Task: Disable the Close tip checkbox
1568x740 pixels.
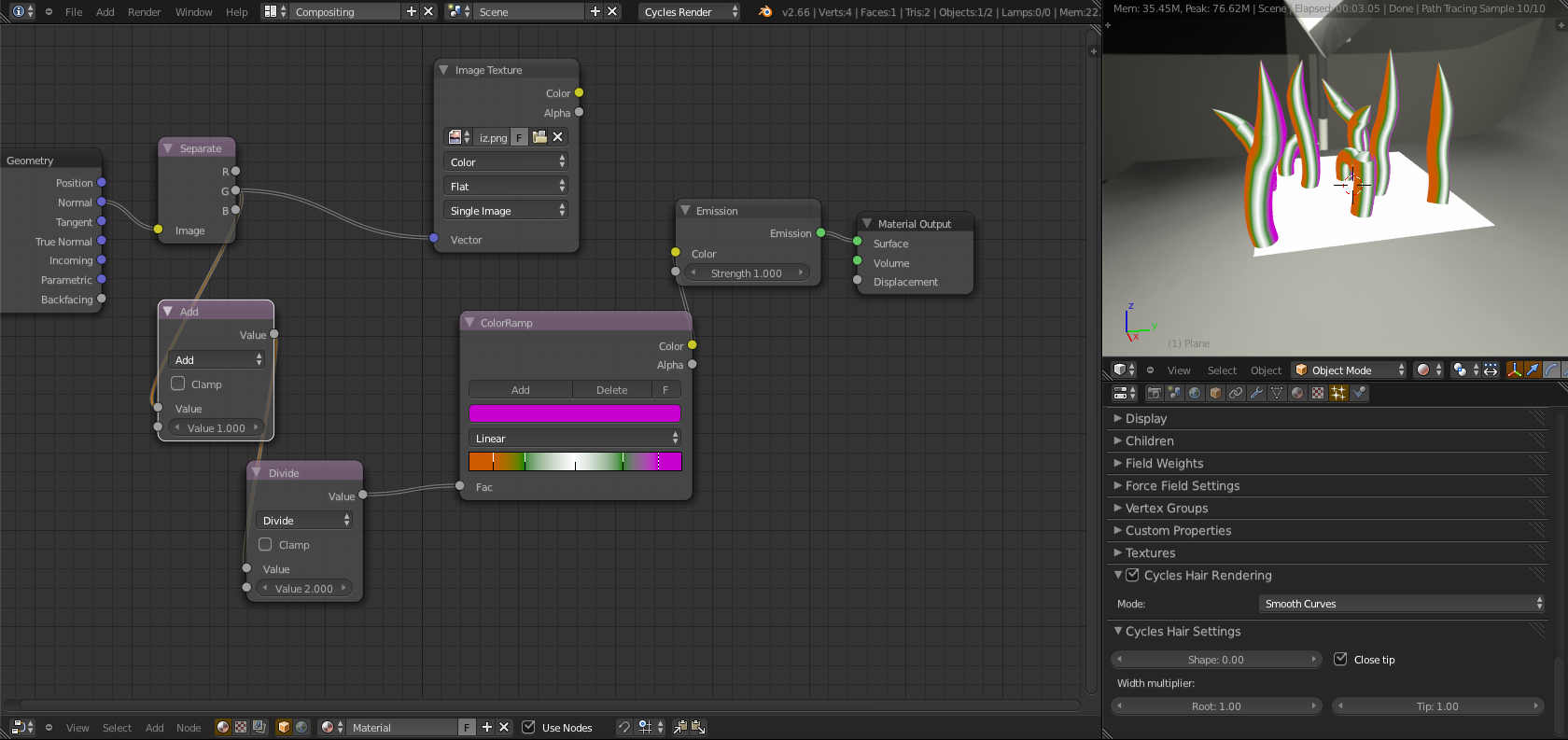Action: 1340,659
